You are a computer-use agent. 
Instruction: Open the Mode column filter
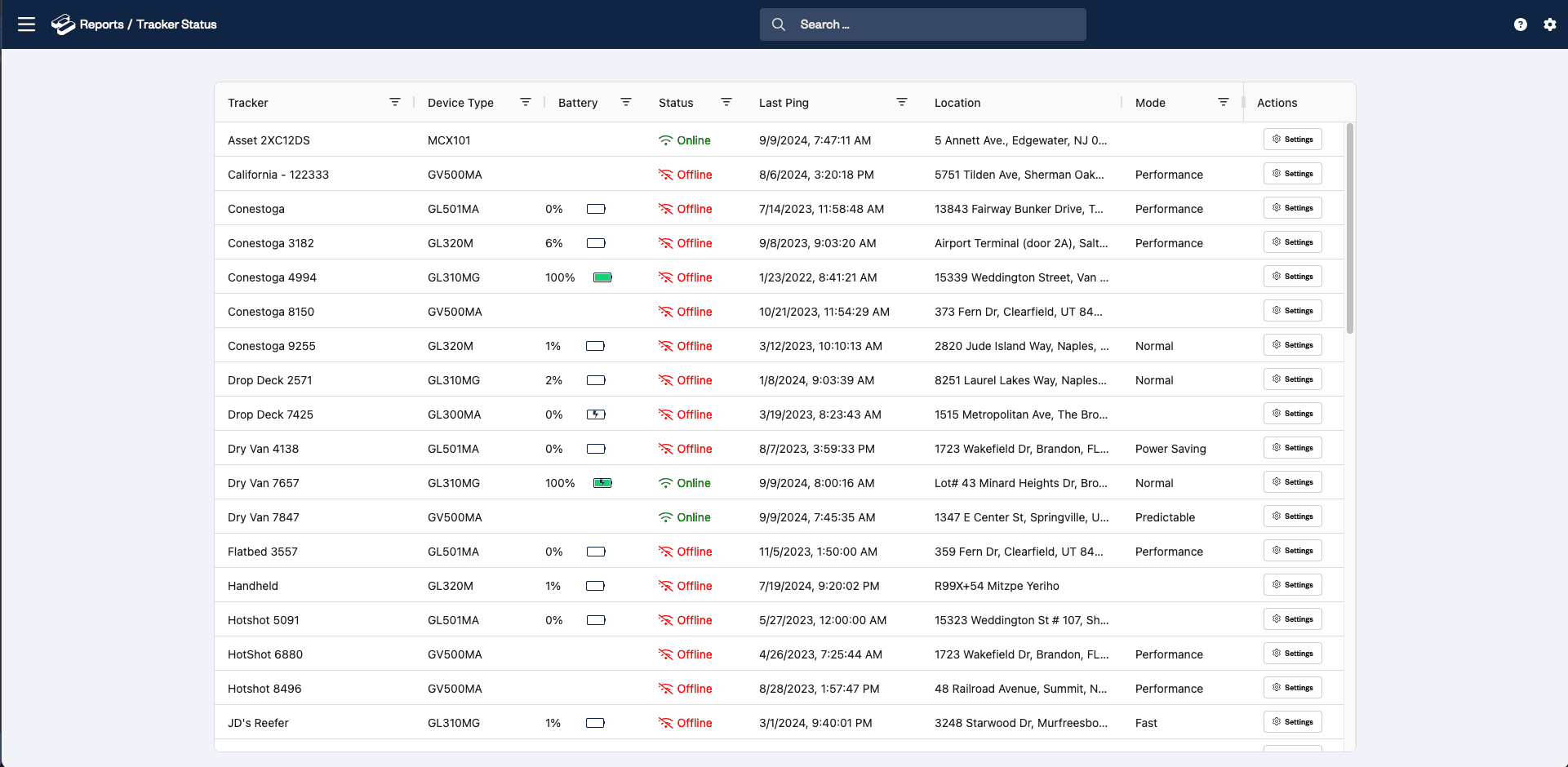coord(1224,102)
